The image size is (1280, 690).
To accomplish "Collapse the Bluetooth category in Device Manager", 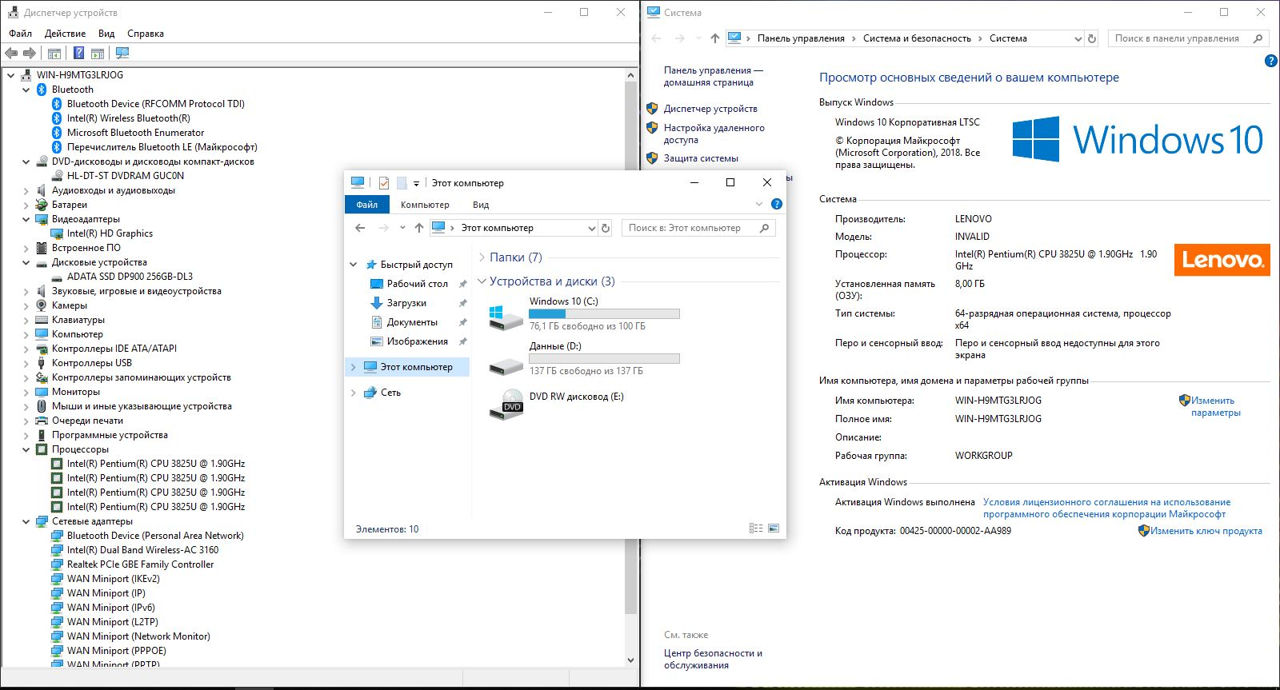I will [26, 89].
